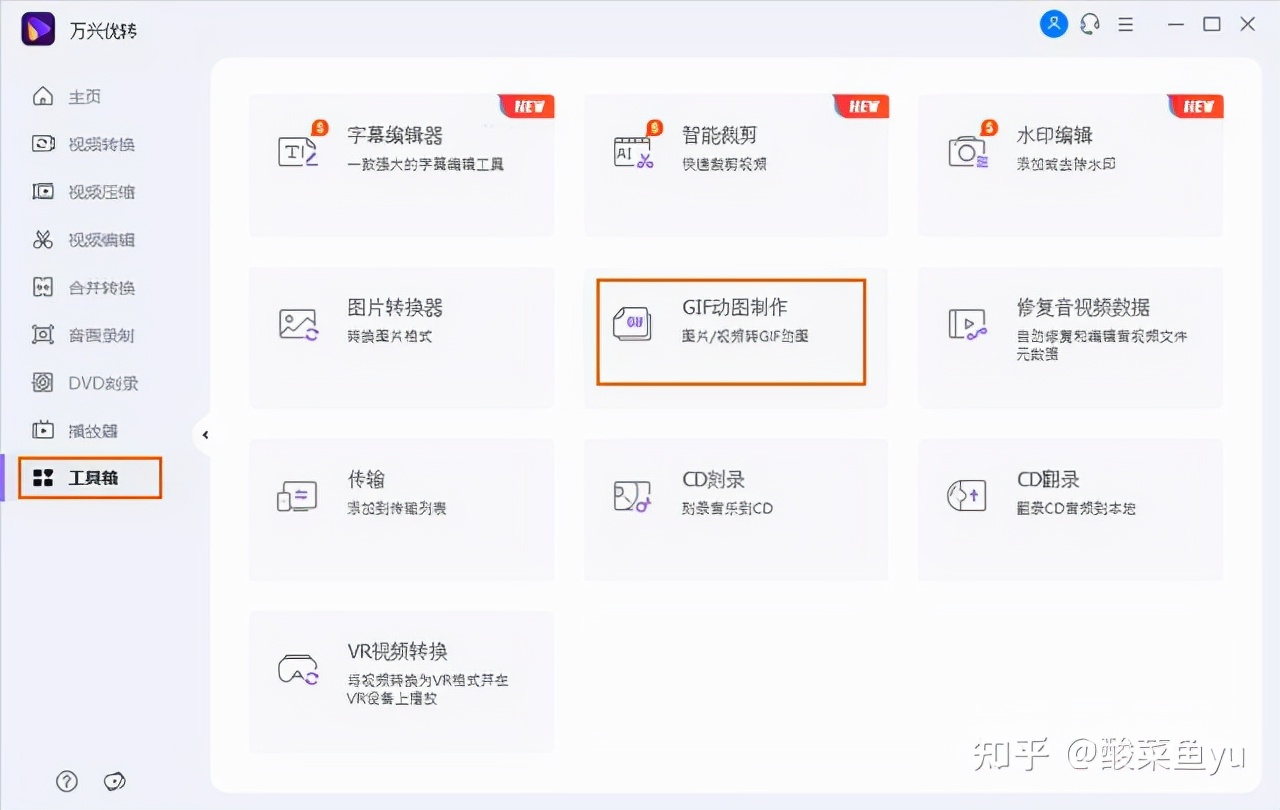Open the customer support headset icon
This screenshot has width=1280, height=810.
point(1090,24)
